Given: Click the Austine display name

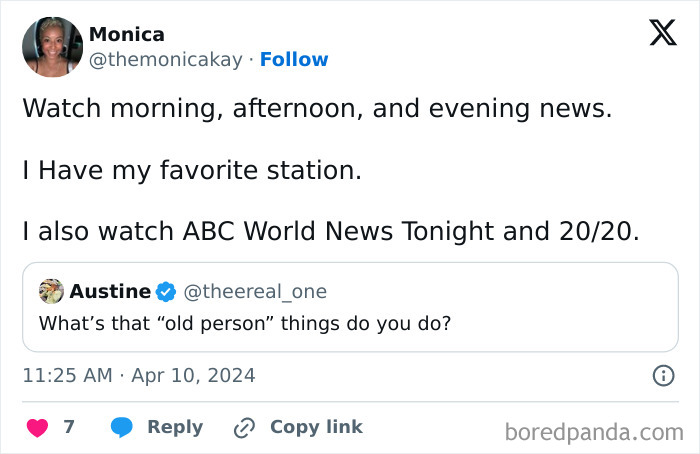Looking at the screenshot, I should (x=110, y=292).
